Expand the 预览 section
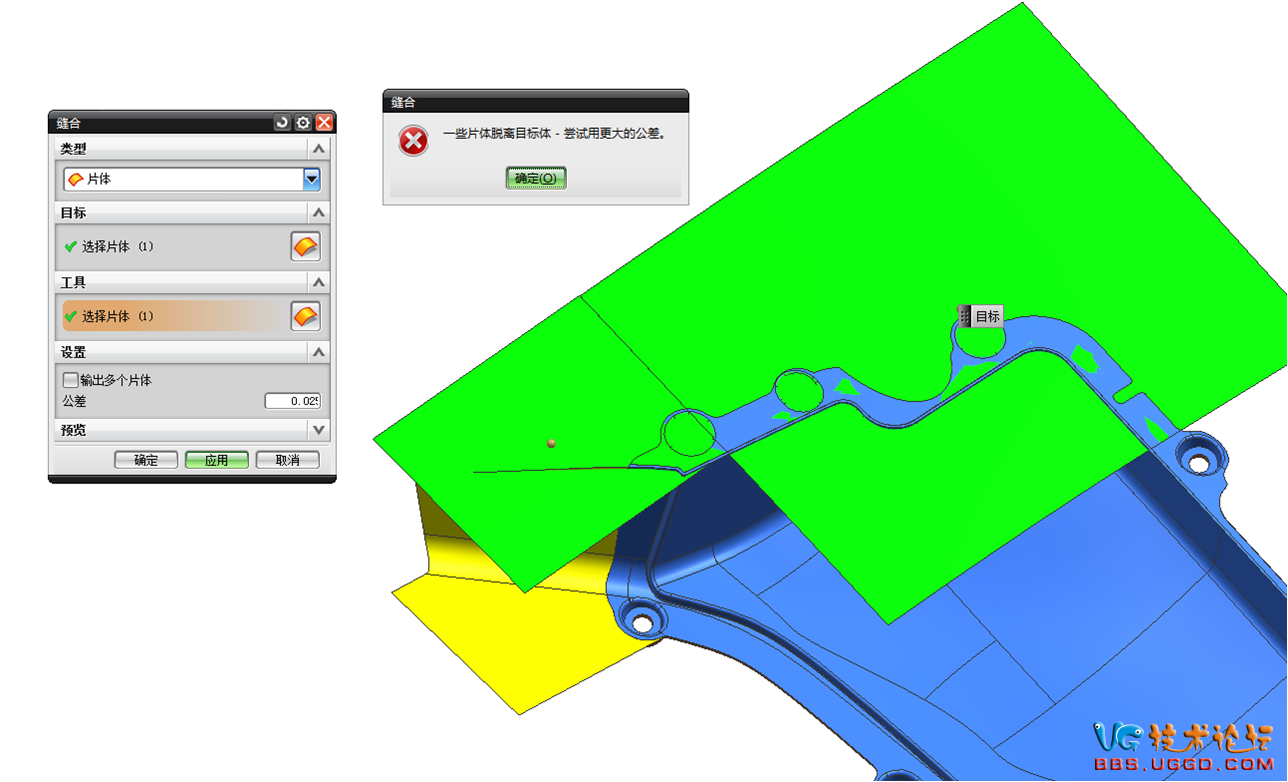 tap(318, 430)
